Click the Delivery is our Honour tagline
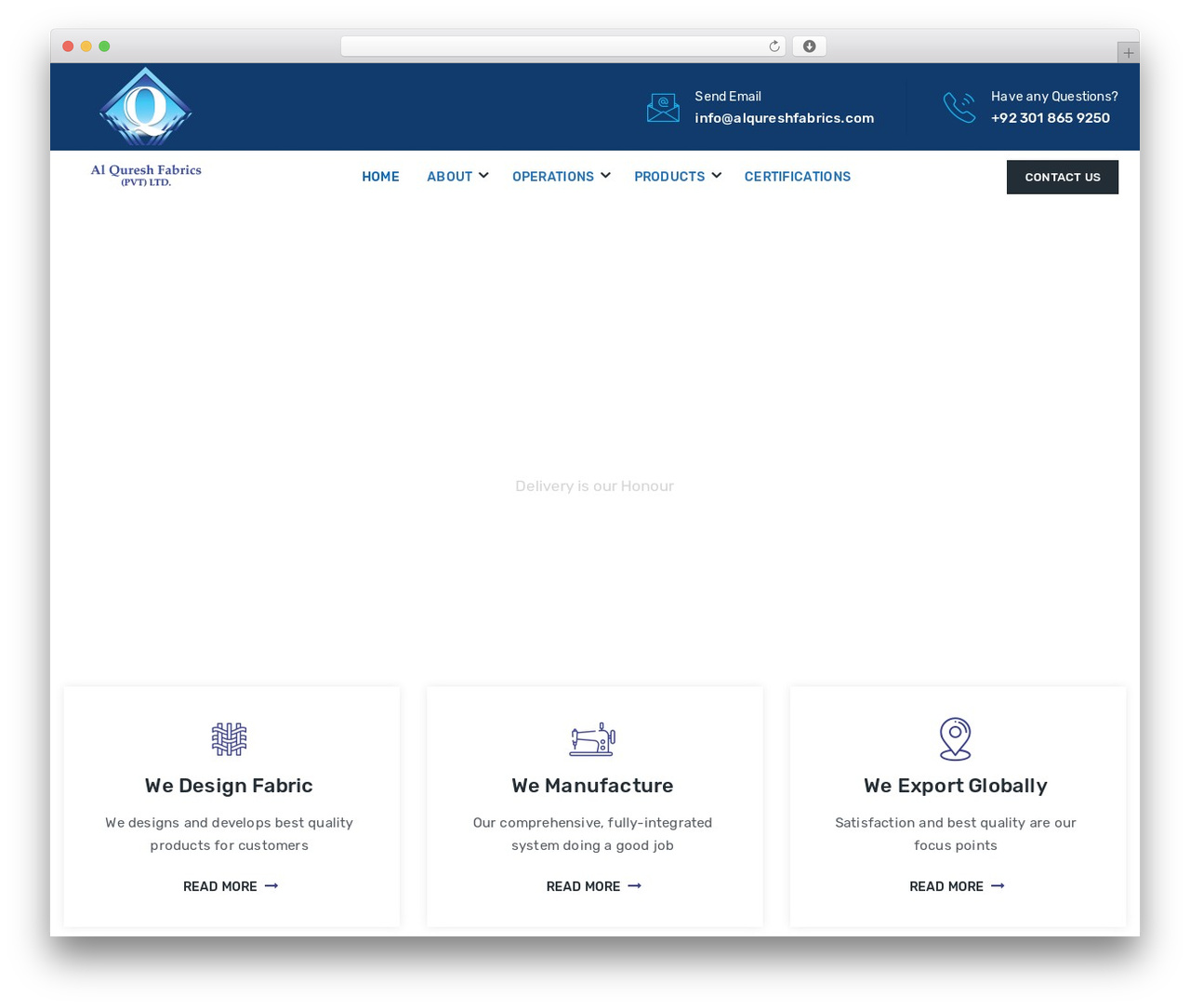1190x1008 pixels. pyautogui.click(x=594, y=485)
